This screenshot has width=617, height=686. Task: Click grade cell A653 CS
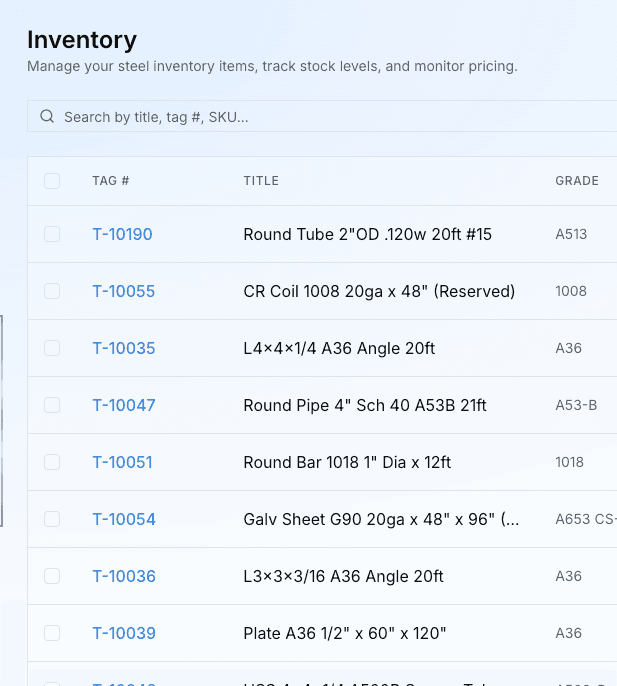tap(586, 519)
